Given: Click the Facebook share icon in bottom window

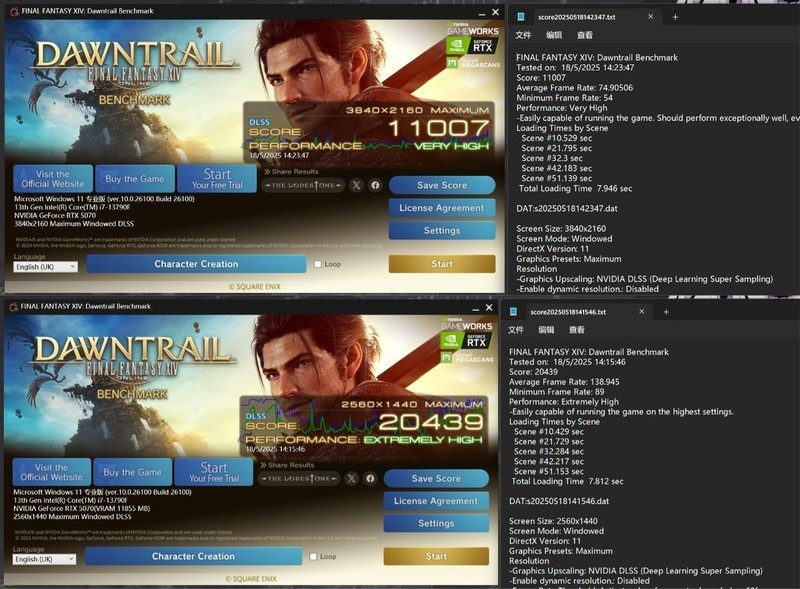Looking at the screenshot, I should tap(370, 478).
